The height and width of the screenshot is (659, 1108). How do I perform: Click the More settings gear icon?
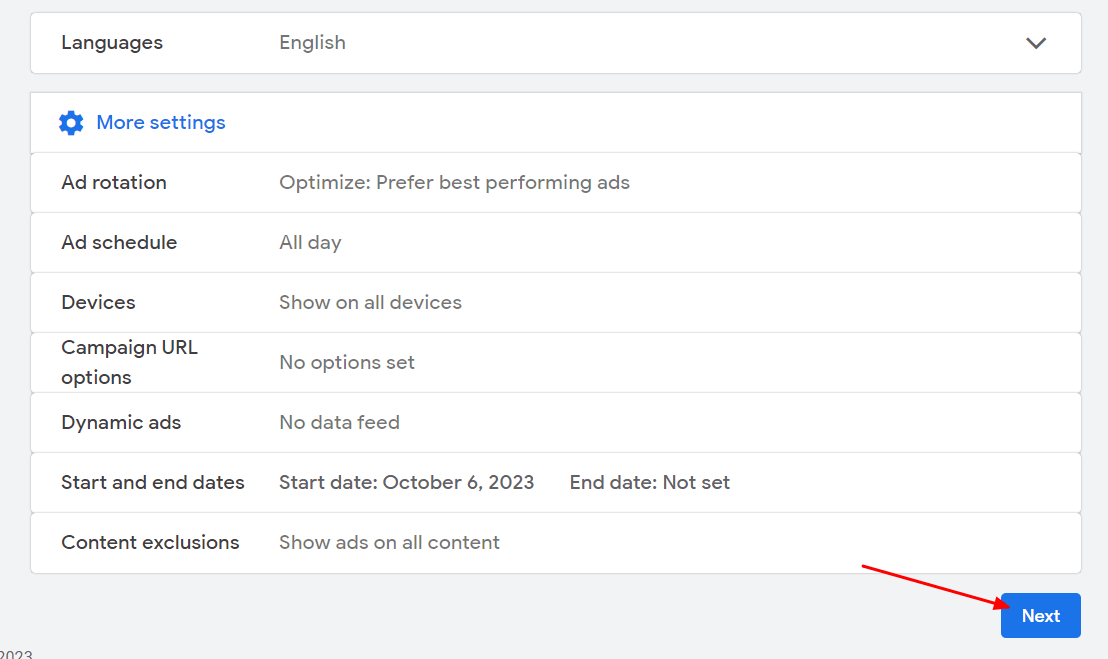tap(71, 122)
